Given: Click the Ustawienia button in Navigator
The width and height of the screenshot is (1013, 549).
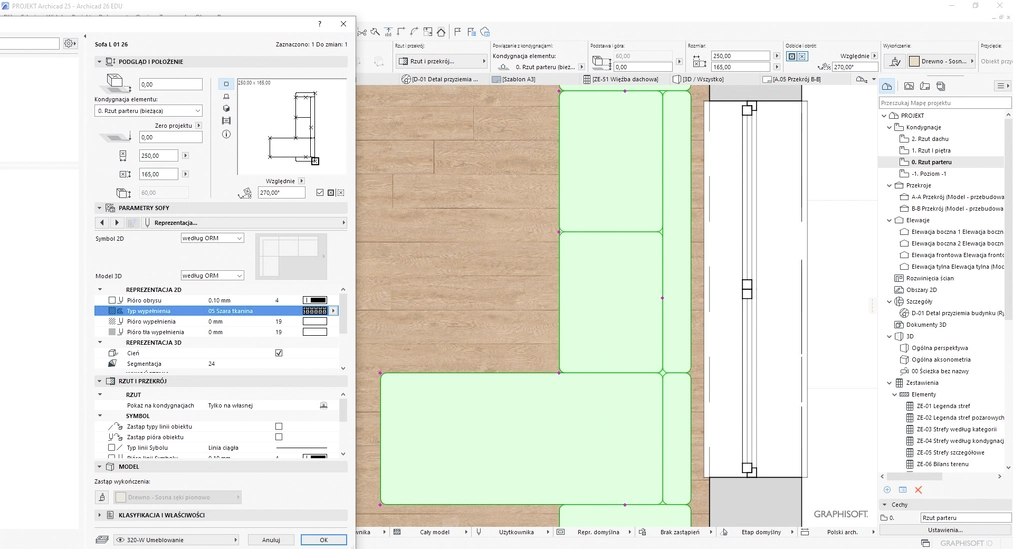Looking at the screenshot, I should pyautogui.click(x=945, y=530).
